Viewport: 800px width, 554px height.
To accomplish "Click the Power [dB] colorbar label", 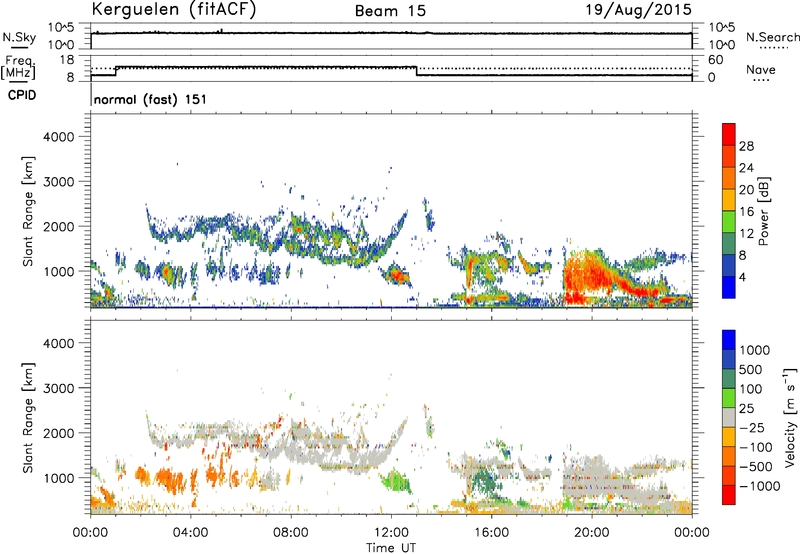I will point(763,211).
